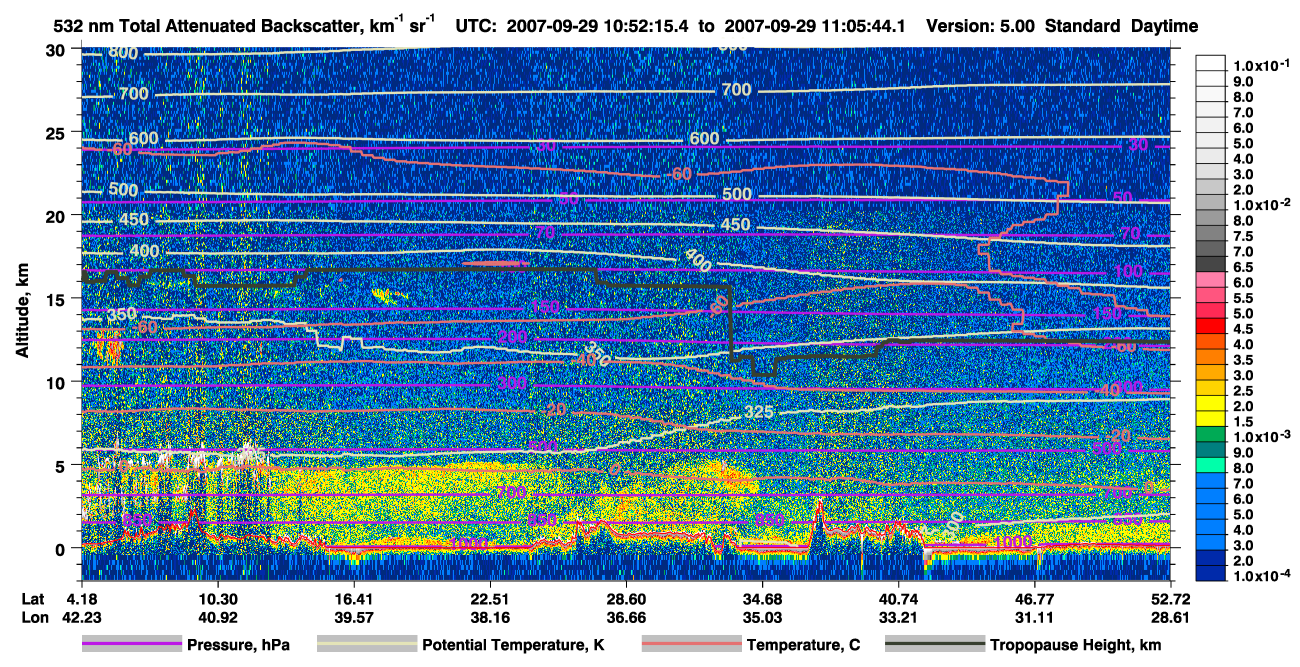Click the color bar label '2.5'
Viewport: 1300px width, 667px height.
tap(1243, 391)
